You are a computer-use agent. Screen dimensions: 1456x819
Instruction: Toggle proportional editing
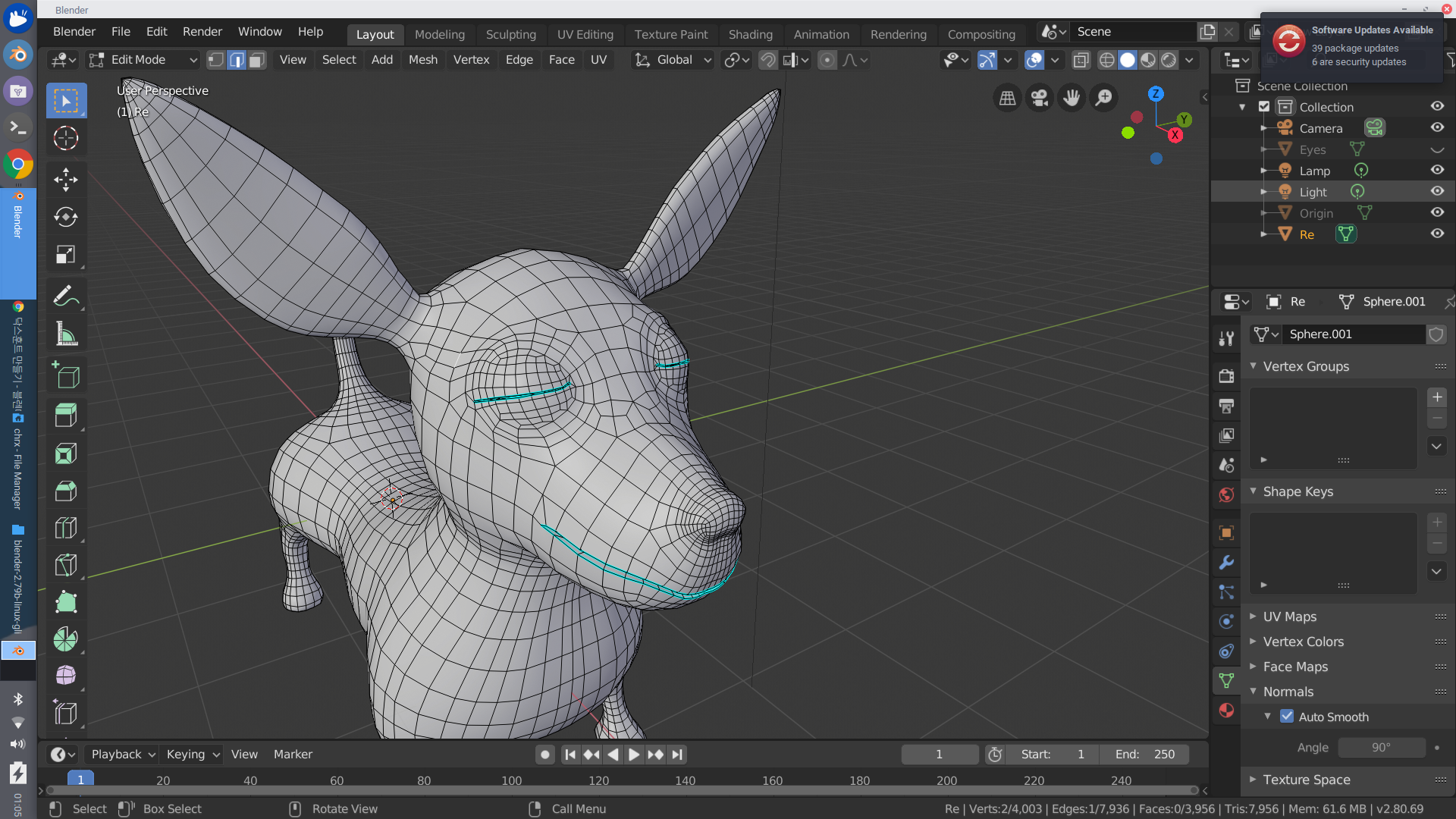(x=827, y=60)
